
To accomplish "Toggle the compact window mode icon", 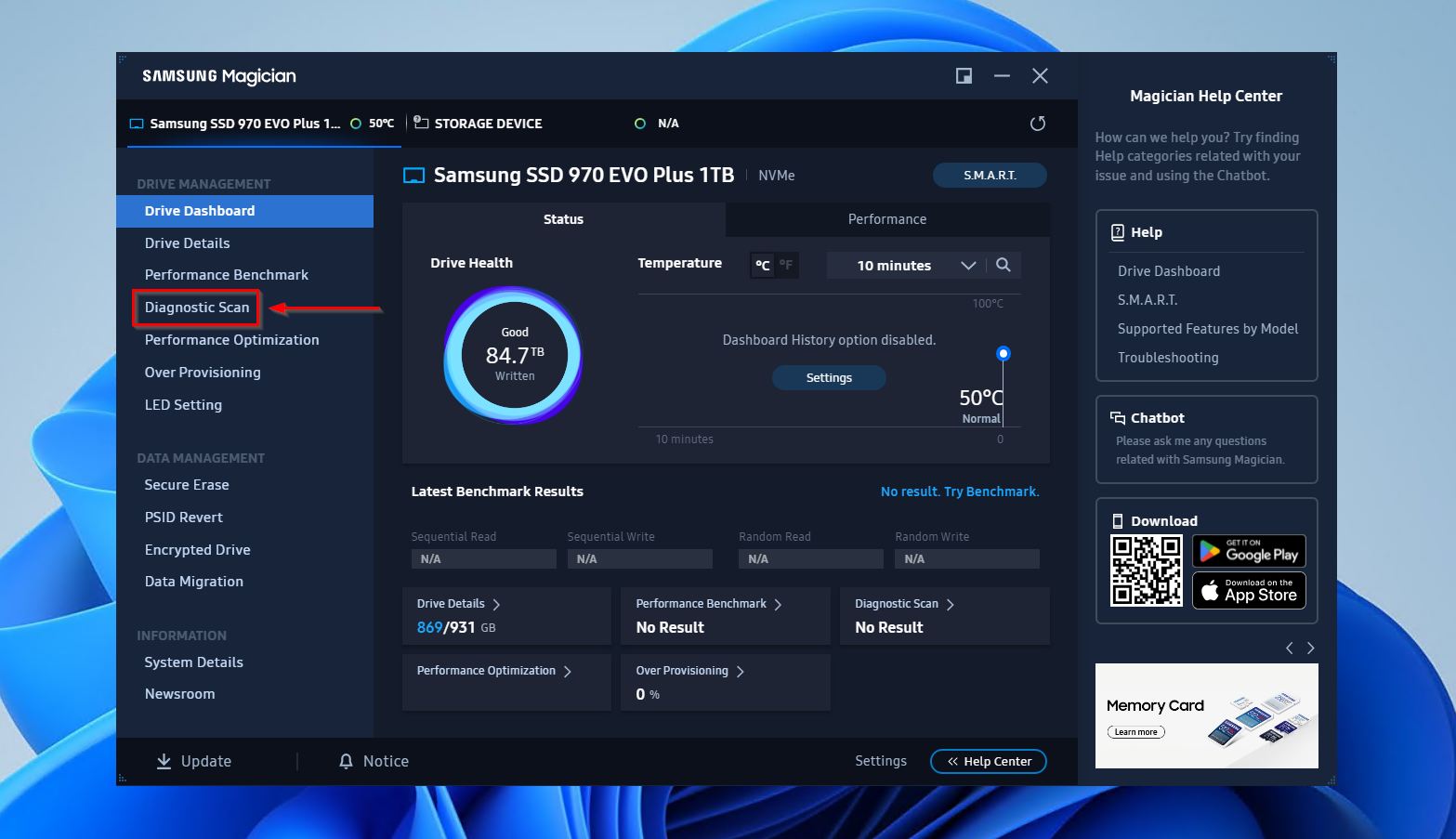I will pos(964,76).
